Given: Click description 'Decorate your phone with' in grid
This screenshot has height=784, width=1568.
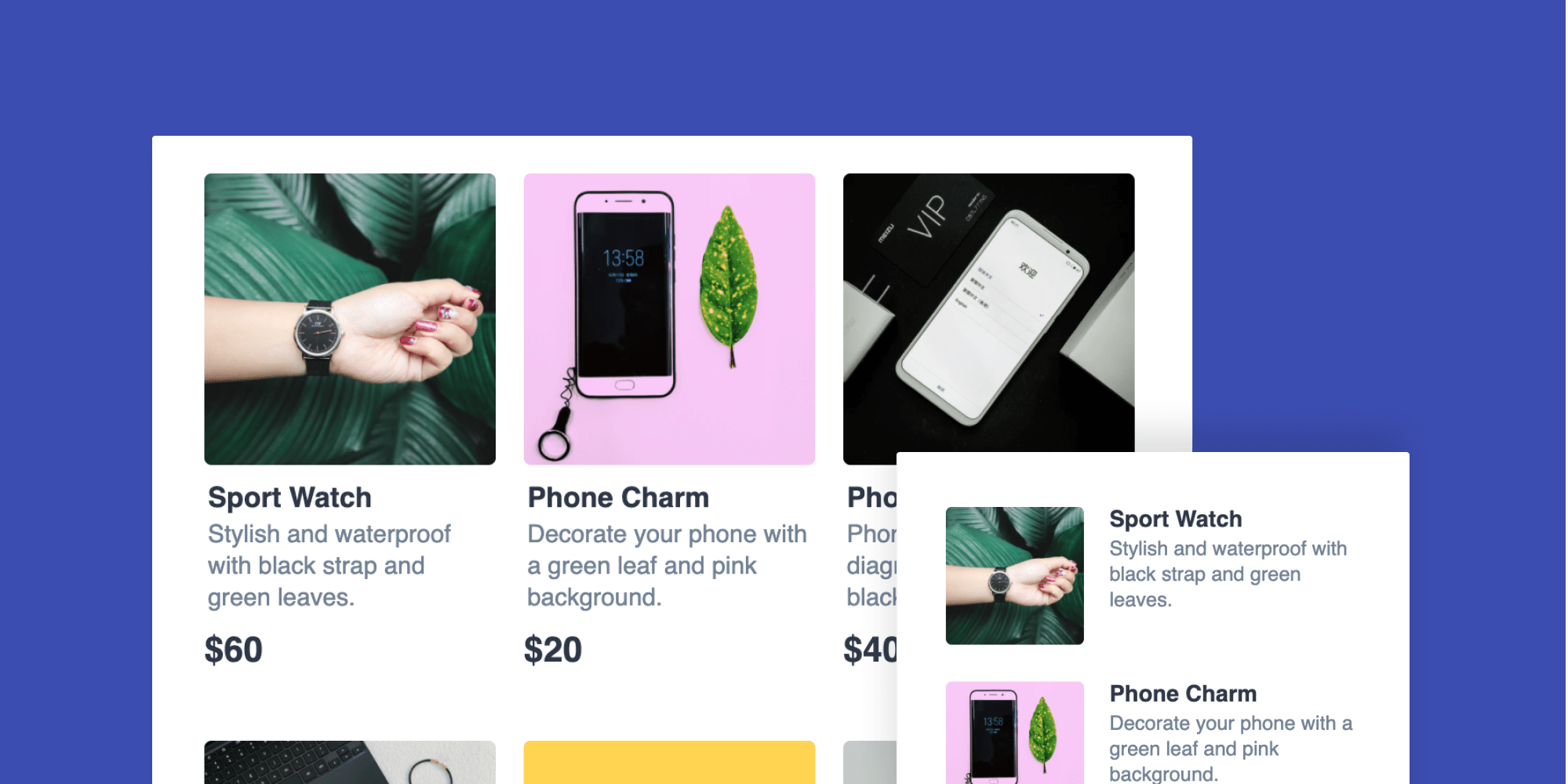Looking at the screenshot, I should point(667,534).
